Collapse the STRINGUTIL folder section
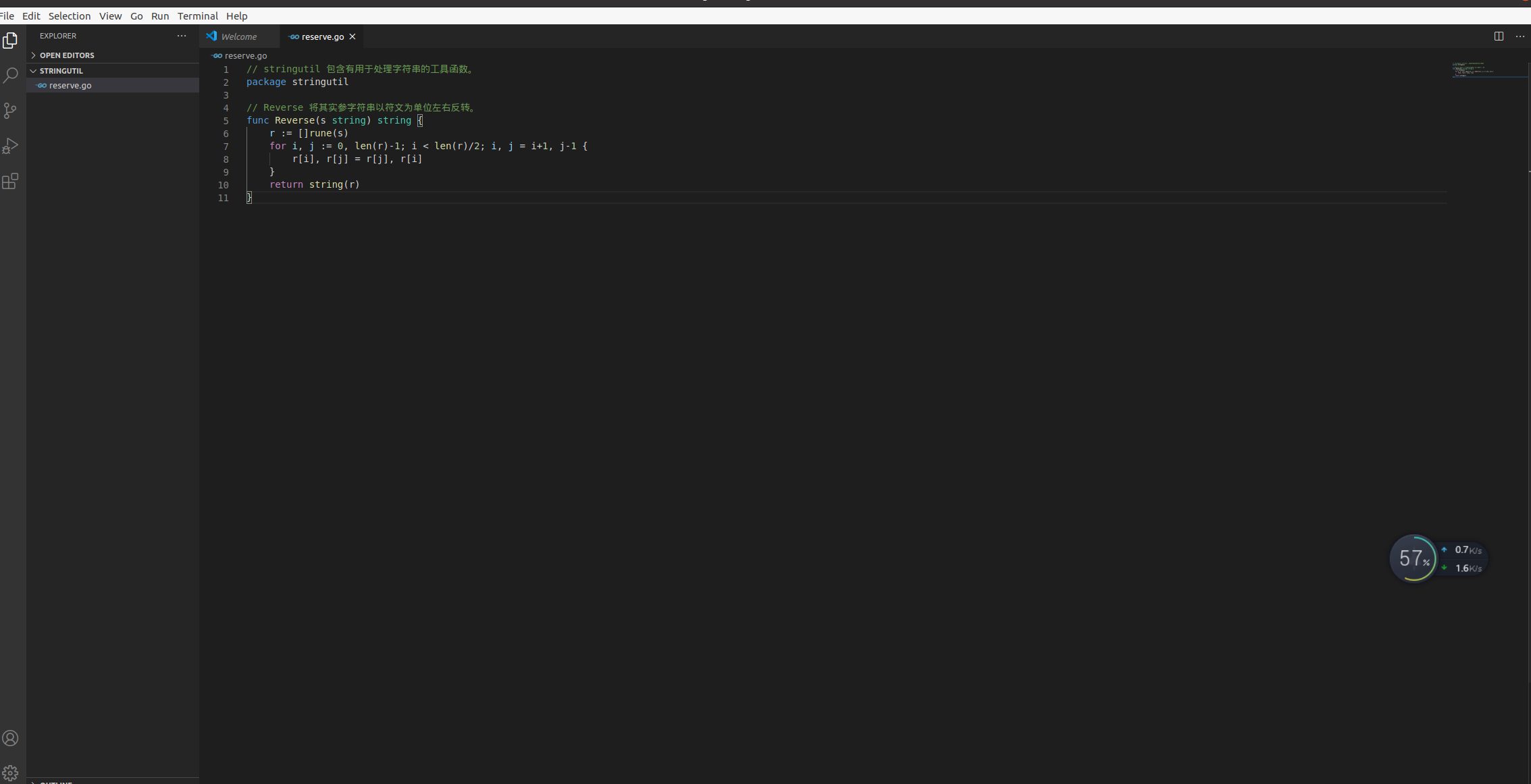1531x784 pixels. click(x=61, y=71)
